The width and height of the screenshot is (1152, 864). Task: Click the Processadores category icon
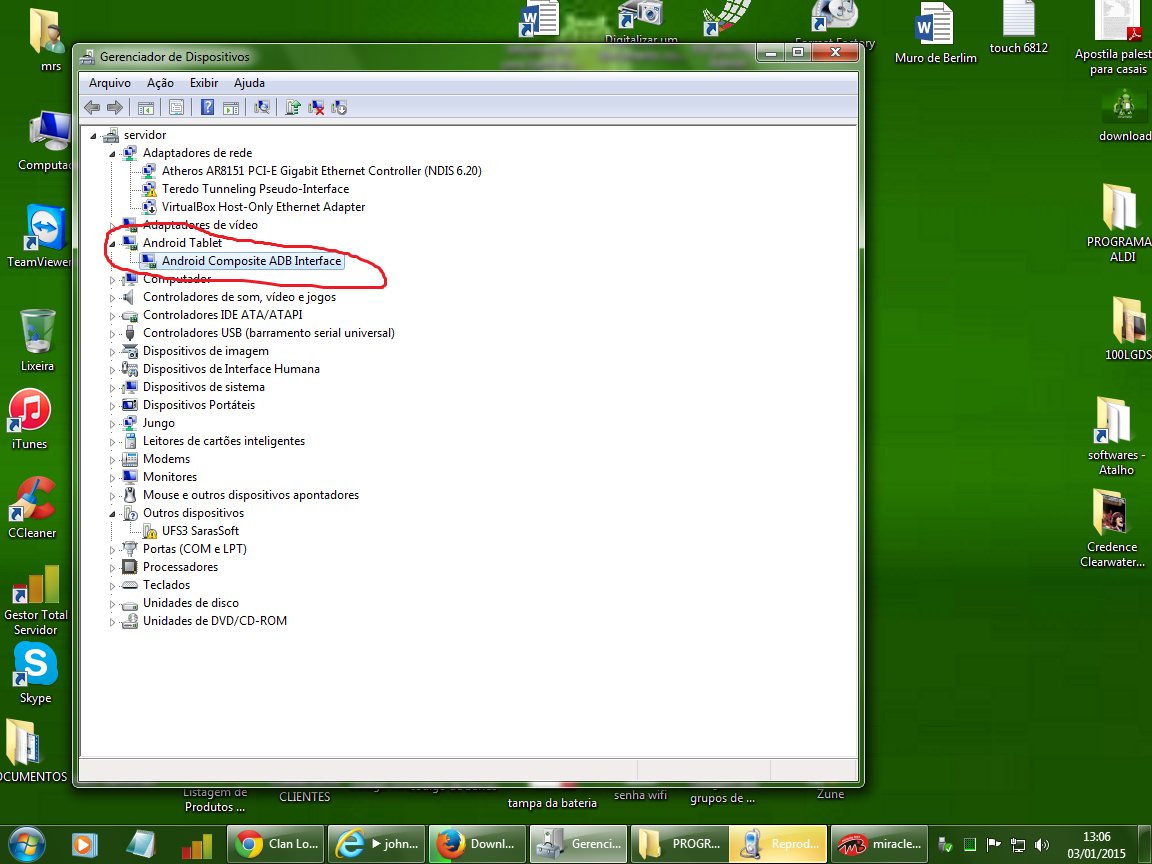(130, 567)
